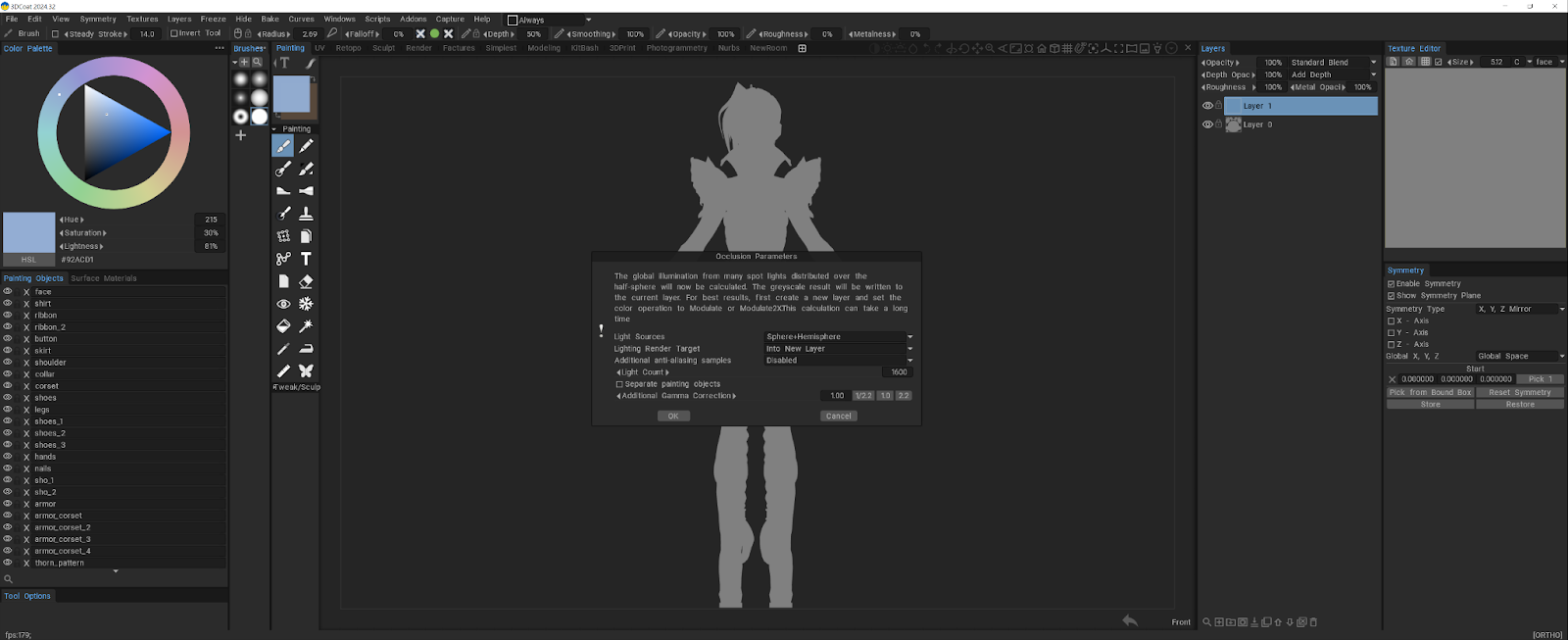Move layer down arrow icon
Image resolution: width=1568 pixels, height=640 pixels.
click(x=1290, y=622)
